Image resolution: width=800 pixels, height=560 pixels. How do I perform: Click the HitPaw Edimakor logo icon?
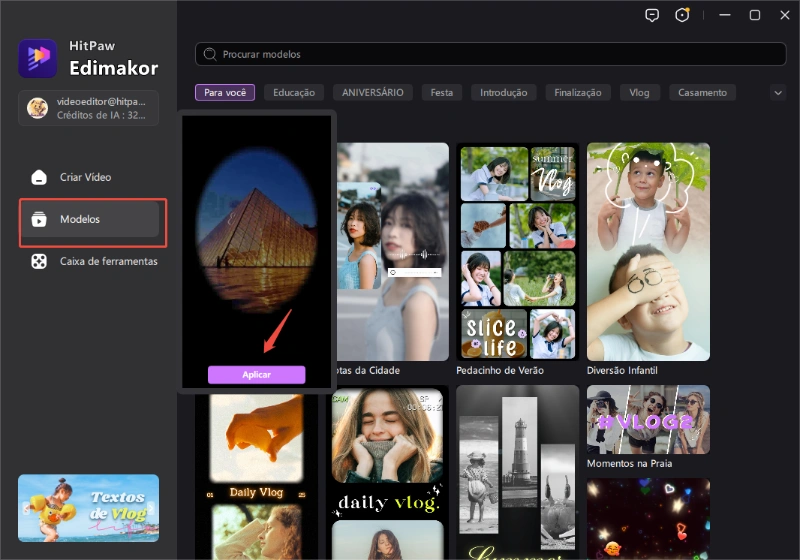(x=38, y=58)
